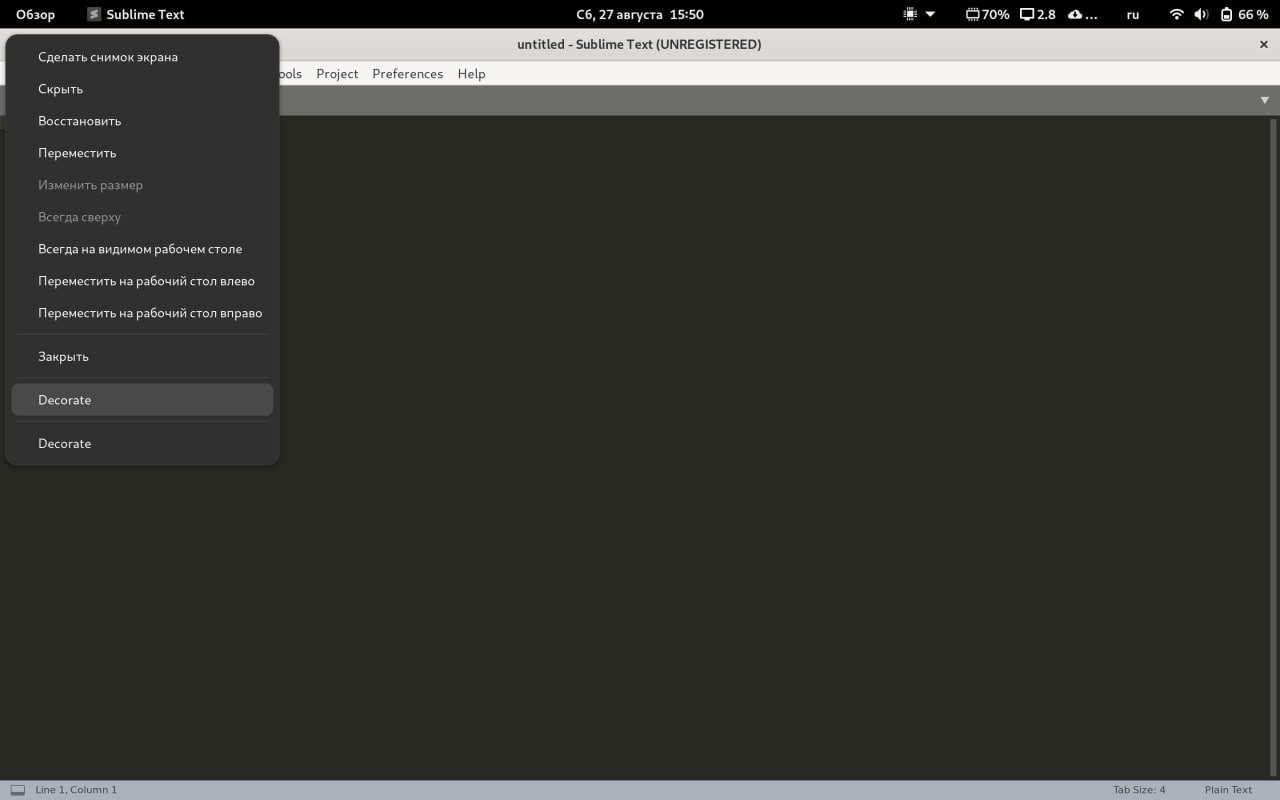The image size is (1280, 800).
Task: Click the monitor indicator showing 2.8
Action: click(1037, 15)
